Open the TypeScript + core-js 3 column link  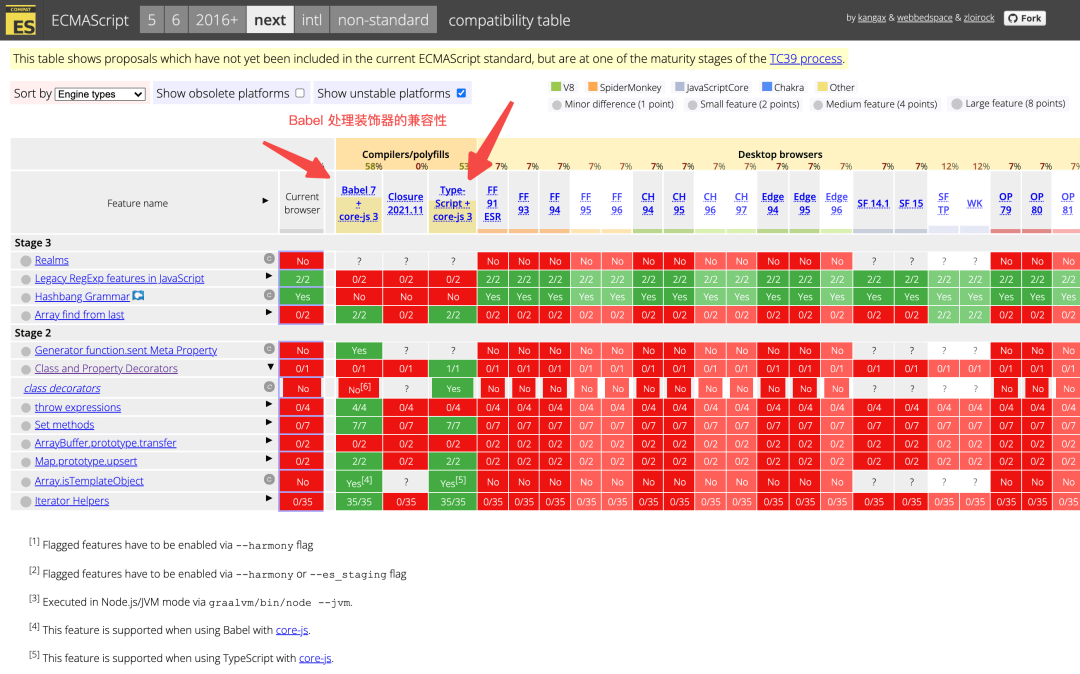453,203
